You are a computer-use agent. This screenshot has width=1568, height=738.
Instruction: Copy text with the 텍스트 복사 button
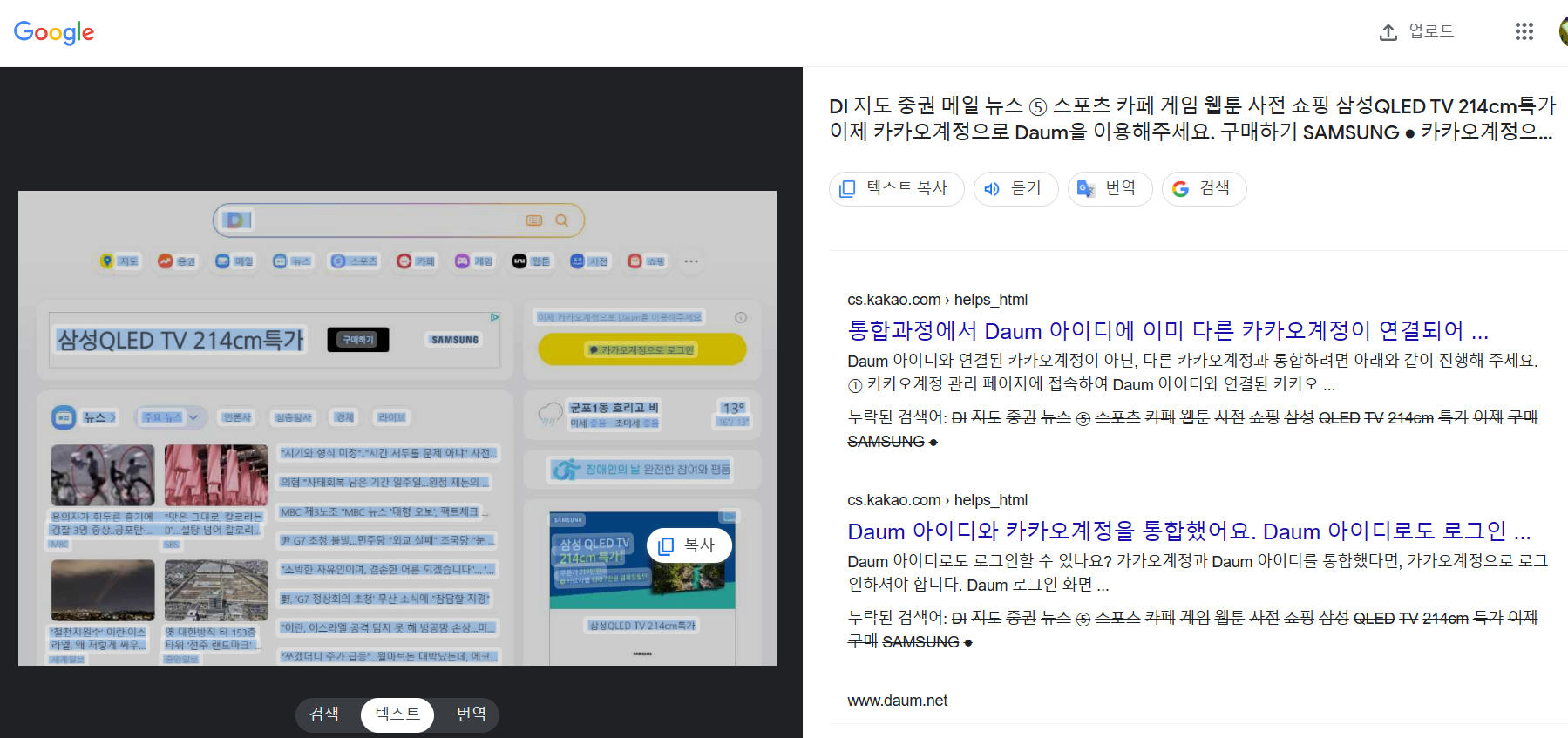pyautogui.click(x=896, y=188)
